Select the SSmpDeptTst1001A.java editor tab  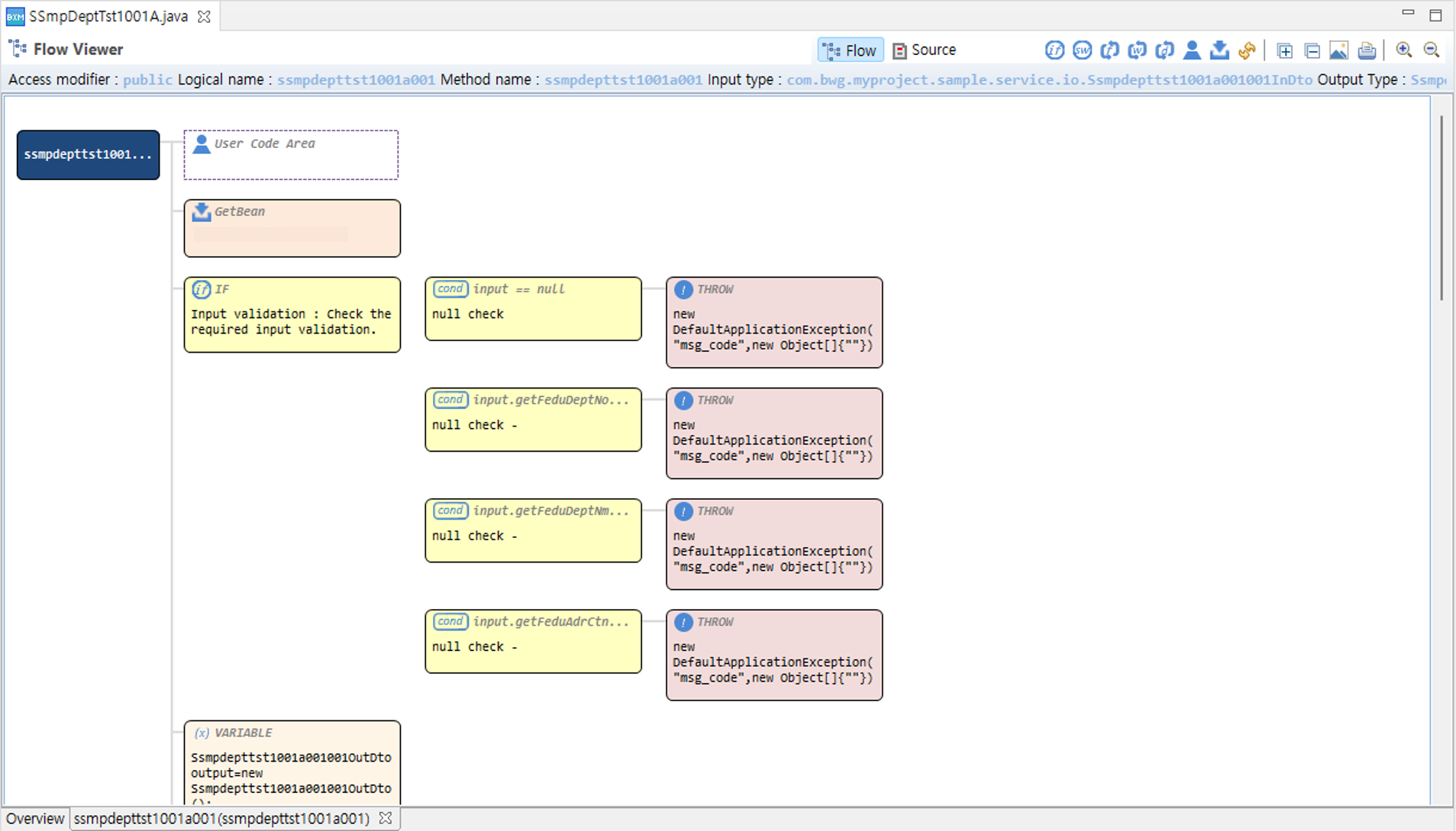tap(108, 16)
